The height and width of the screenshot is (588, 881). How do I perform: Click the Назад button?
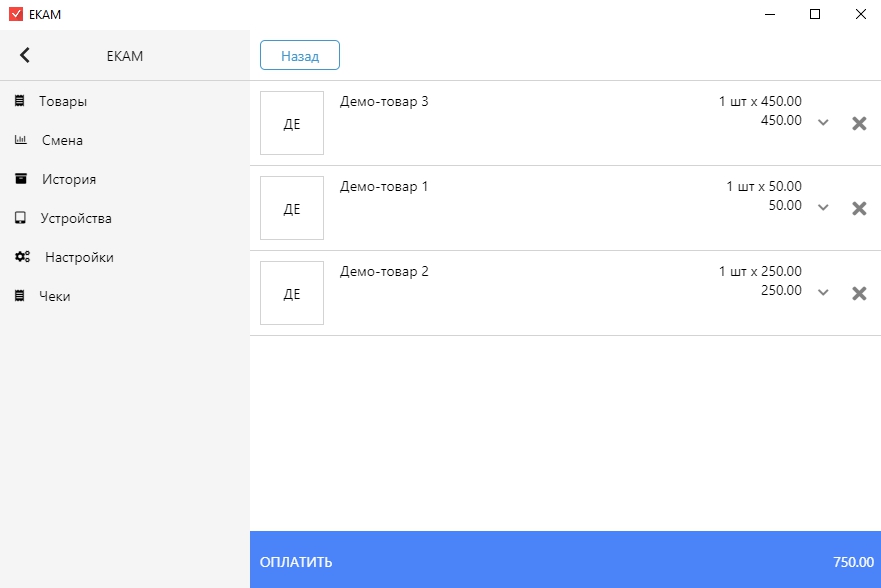pos(300,55)
